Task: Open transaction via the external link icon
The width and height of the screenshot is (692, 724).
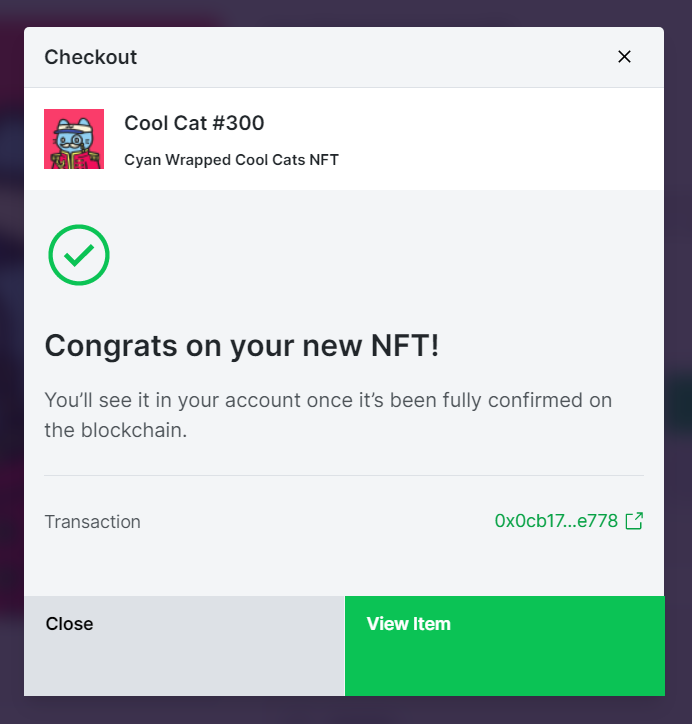Action: [x=634, y=521]
